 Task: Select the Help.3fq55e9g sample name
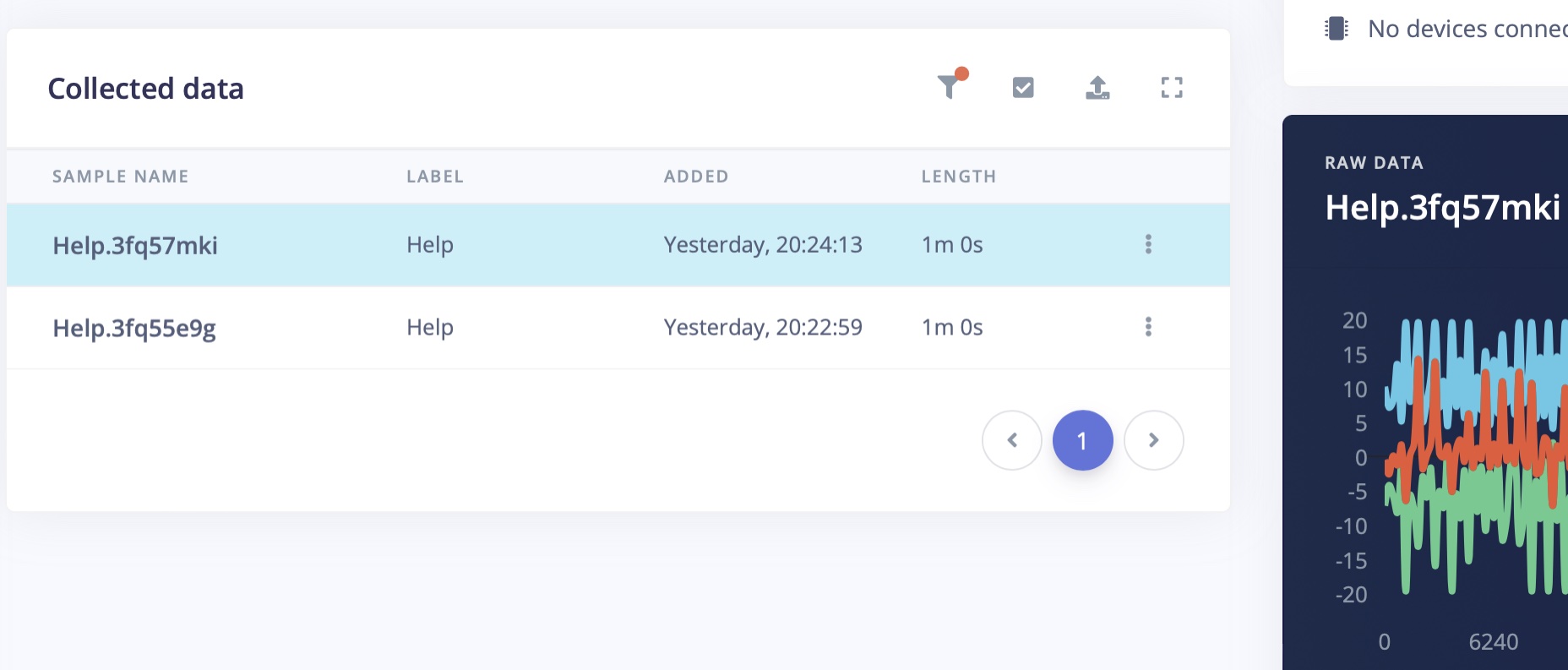(134, 328)
